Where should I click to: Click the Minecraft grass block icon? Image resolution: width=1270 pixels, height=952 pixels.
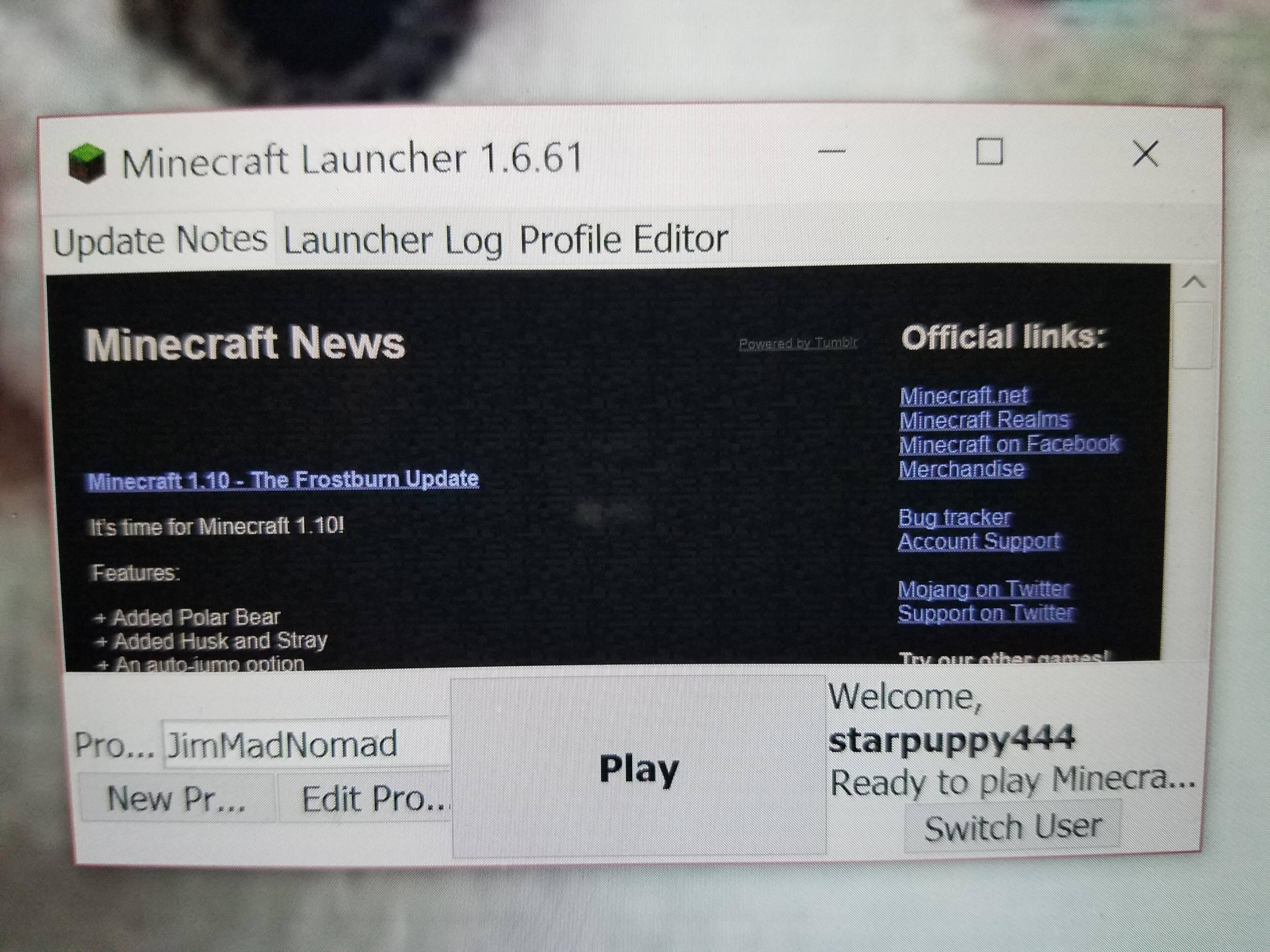[87, 162]
